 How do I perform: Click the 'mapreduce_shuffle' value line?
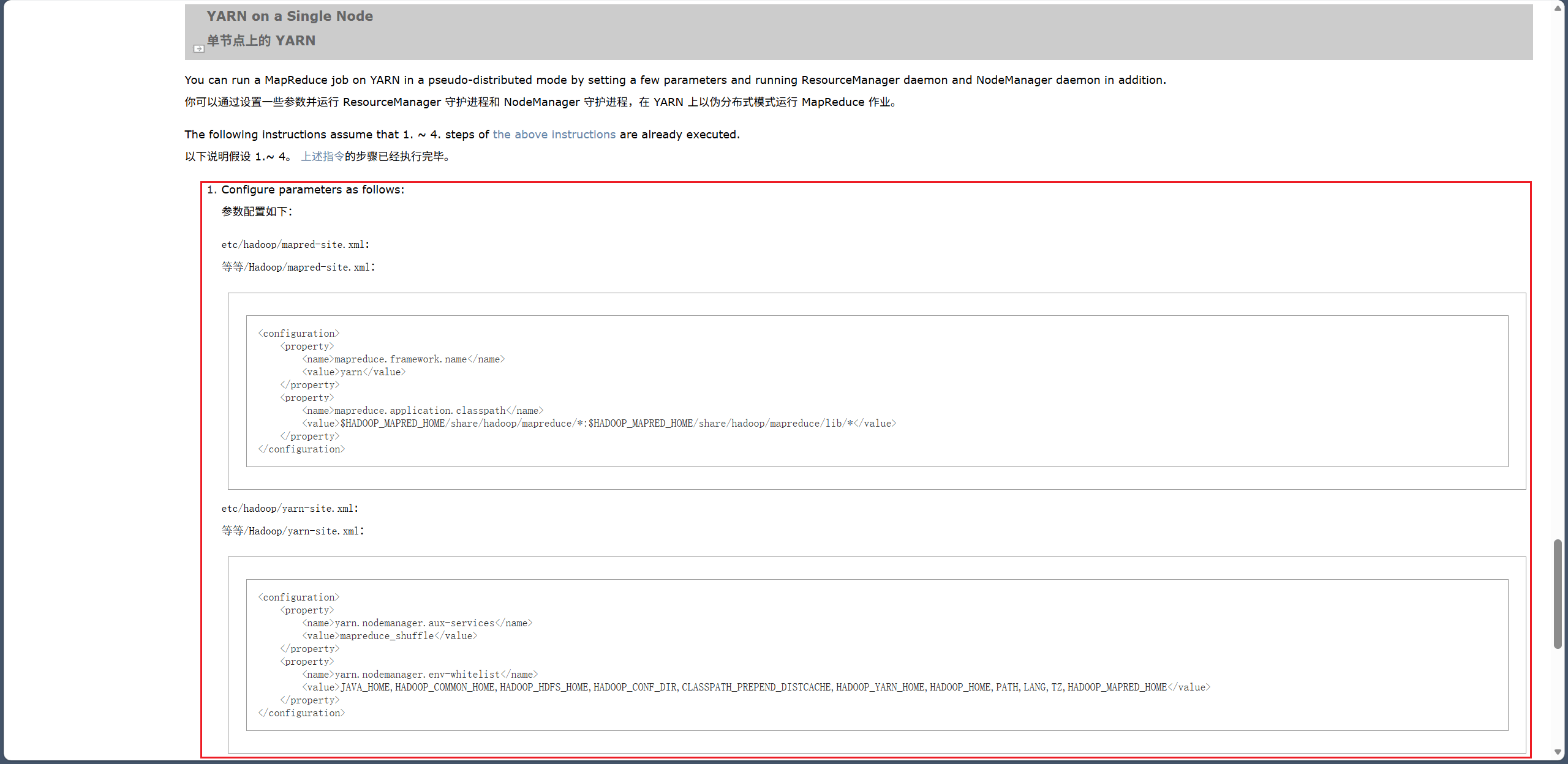390,636
